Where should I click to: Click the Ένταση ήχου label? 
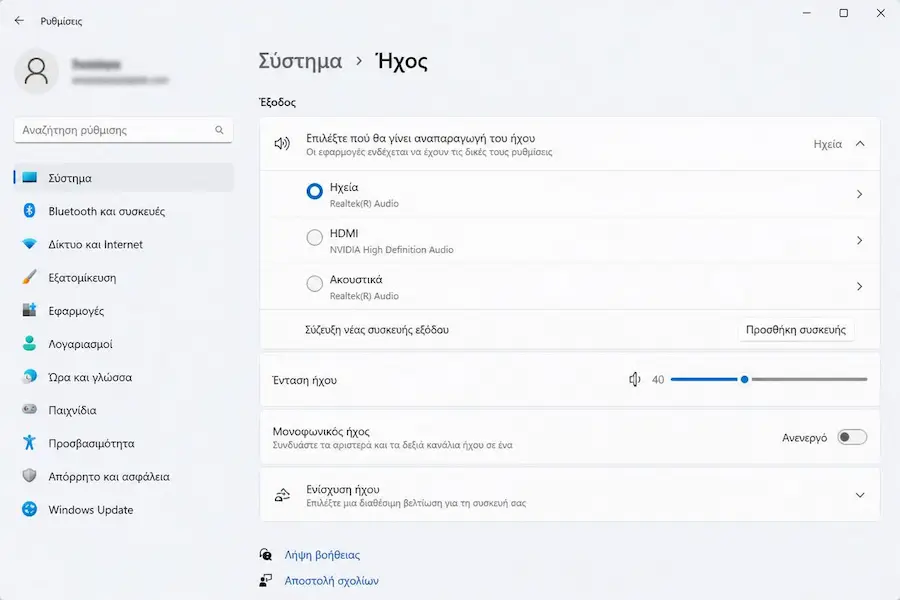pyautogui.click(x=304, y=380)
